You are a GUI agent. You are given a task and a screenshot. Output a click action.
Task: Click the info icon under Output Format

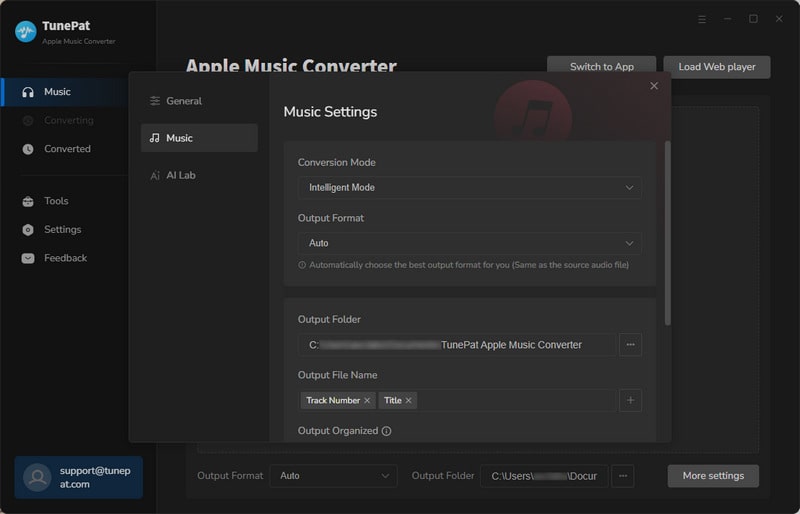(302, 265)
